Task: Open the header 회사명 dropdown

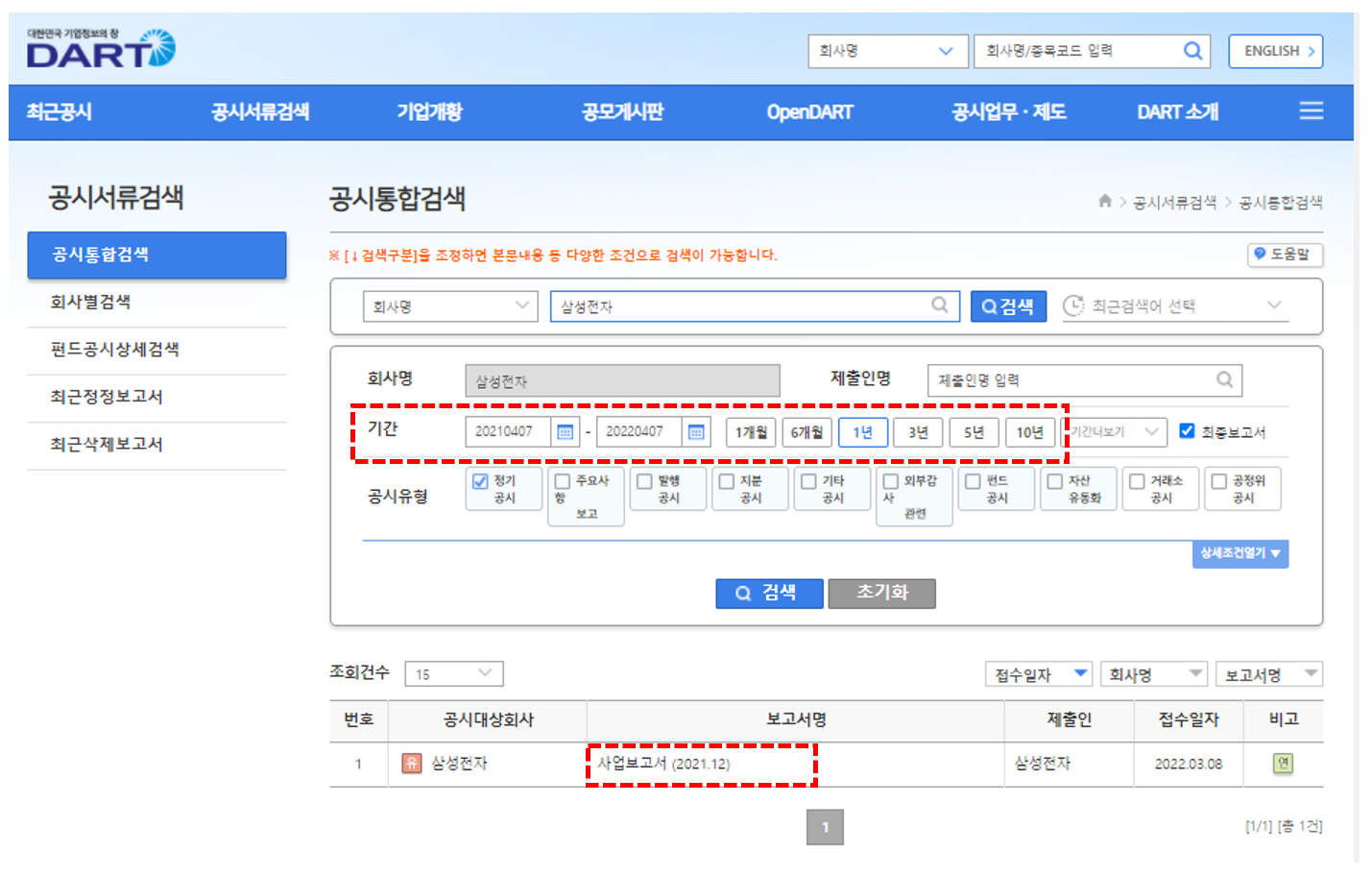Action: (887, 51)
